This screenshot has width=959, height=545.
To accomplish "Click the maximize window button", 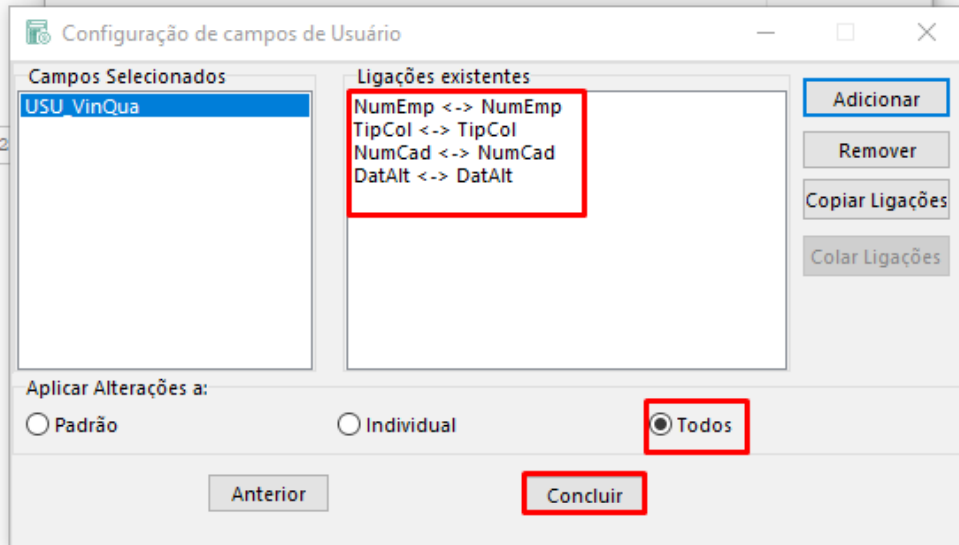I will click(845, 33).
